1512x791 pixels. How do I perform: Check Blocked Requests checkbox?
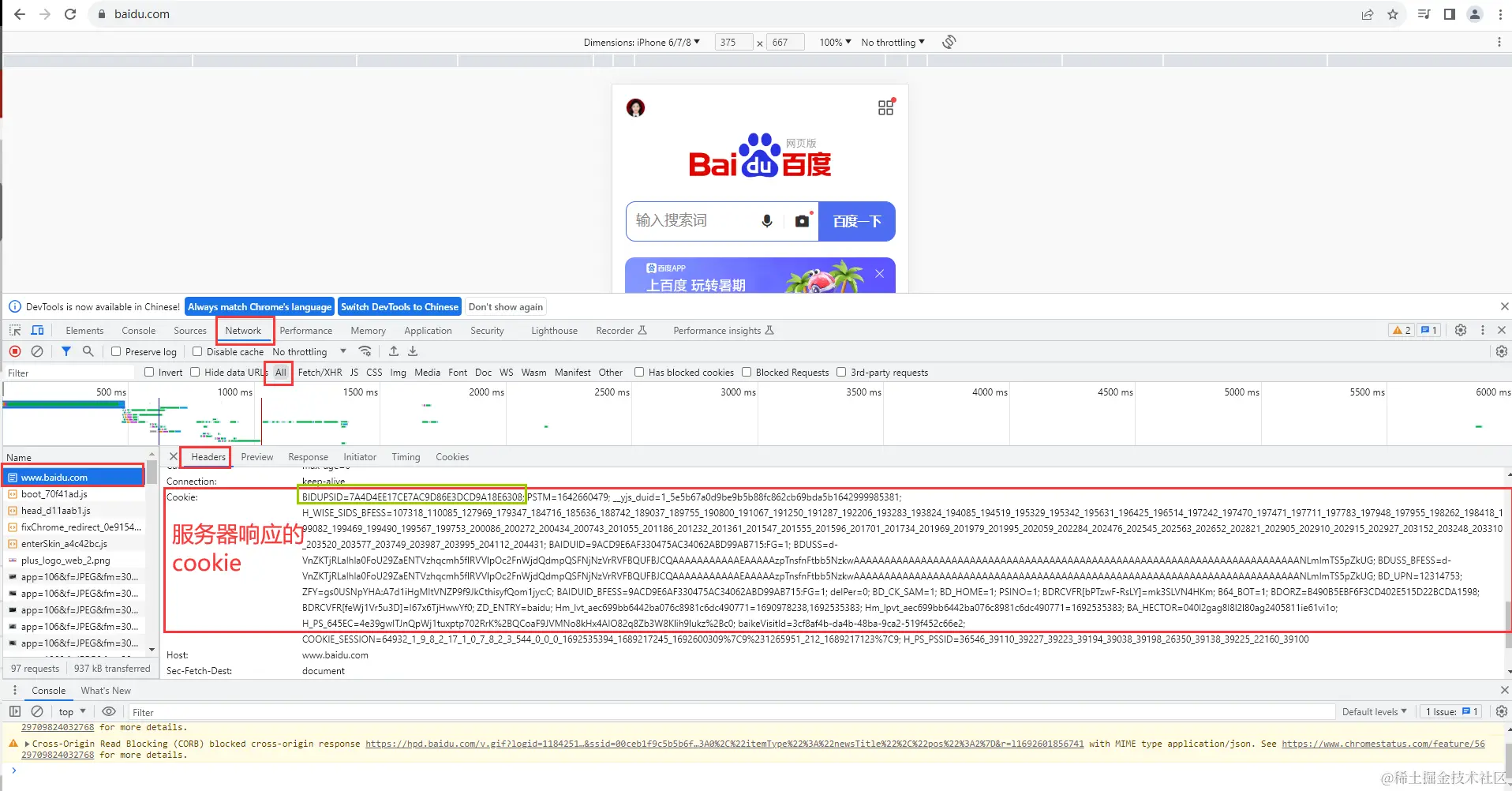pyautogui.click(x=747, y=372)
